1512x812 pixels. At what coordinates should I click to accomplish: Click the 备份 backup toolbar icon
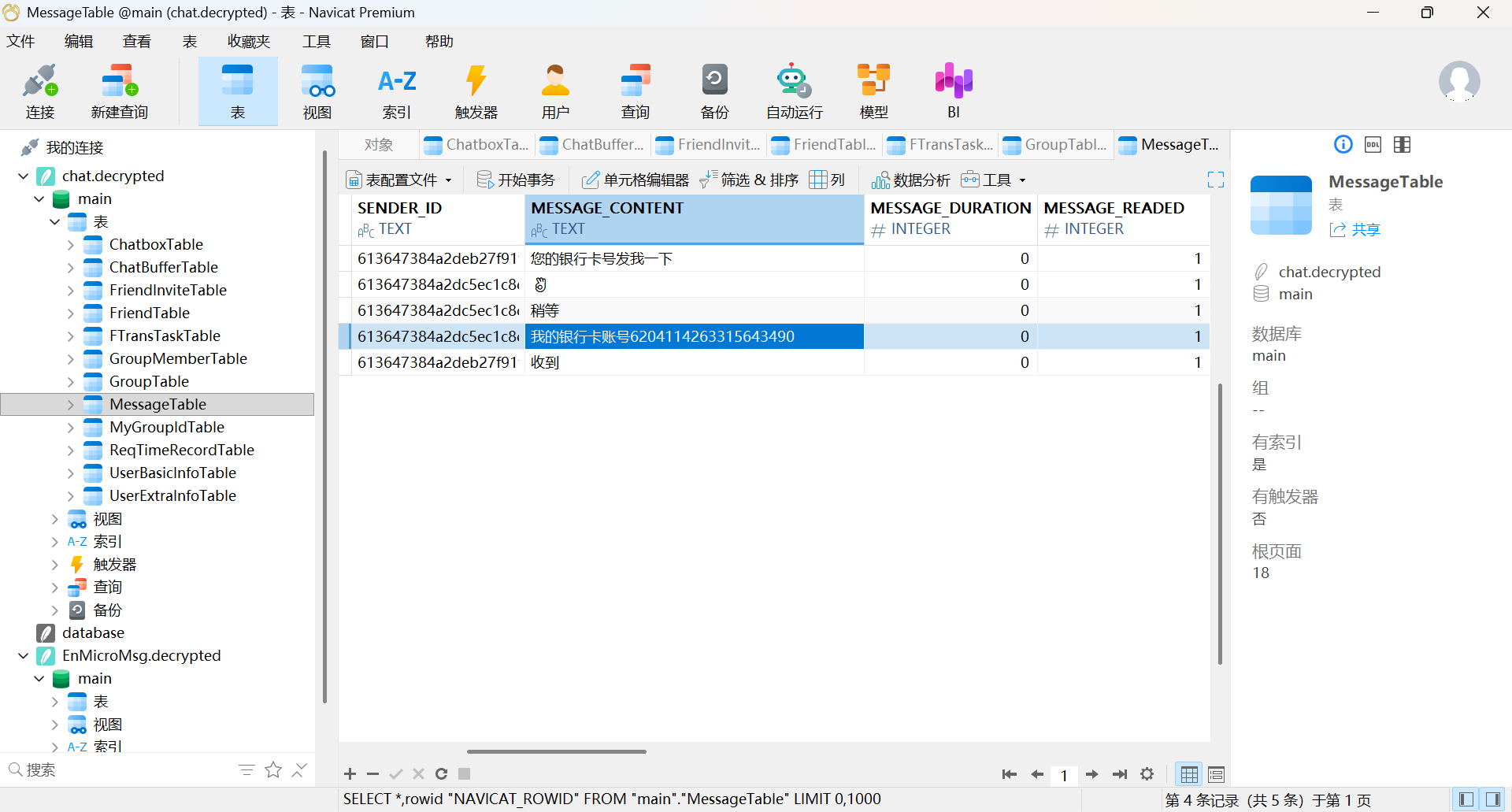pyautogui.click(x=714, y=91)
